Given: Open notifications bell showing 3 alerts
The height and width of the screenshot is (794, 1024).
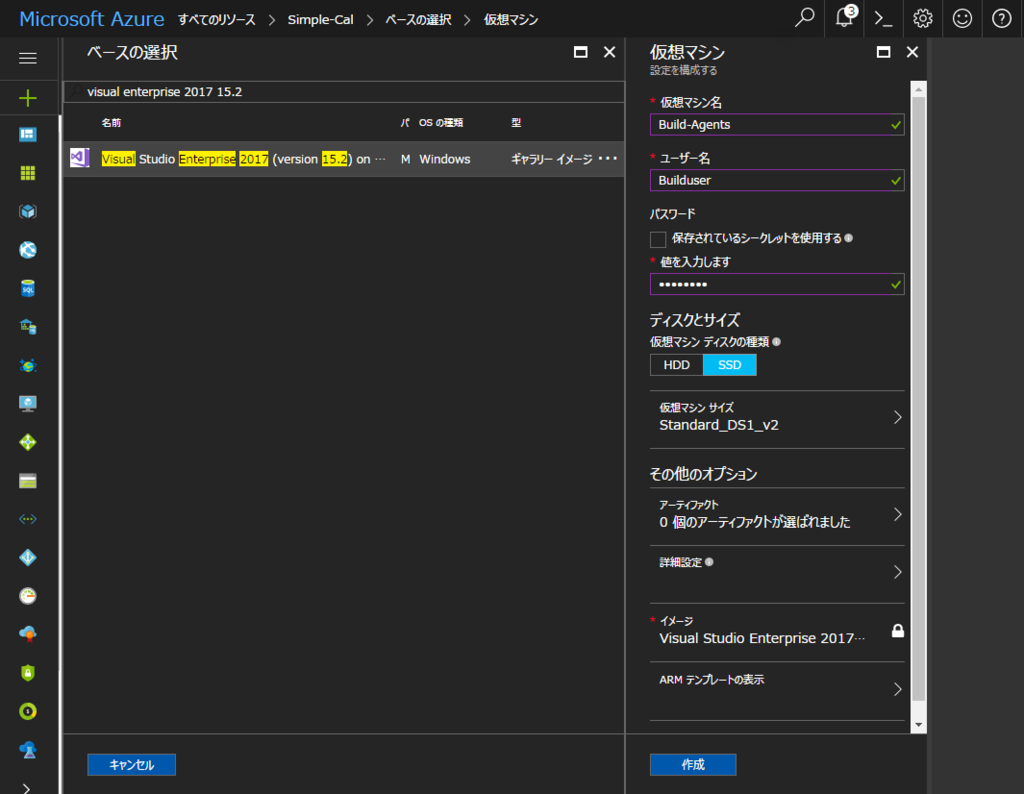Looking at the screenshot, I should click(845, 18).
